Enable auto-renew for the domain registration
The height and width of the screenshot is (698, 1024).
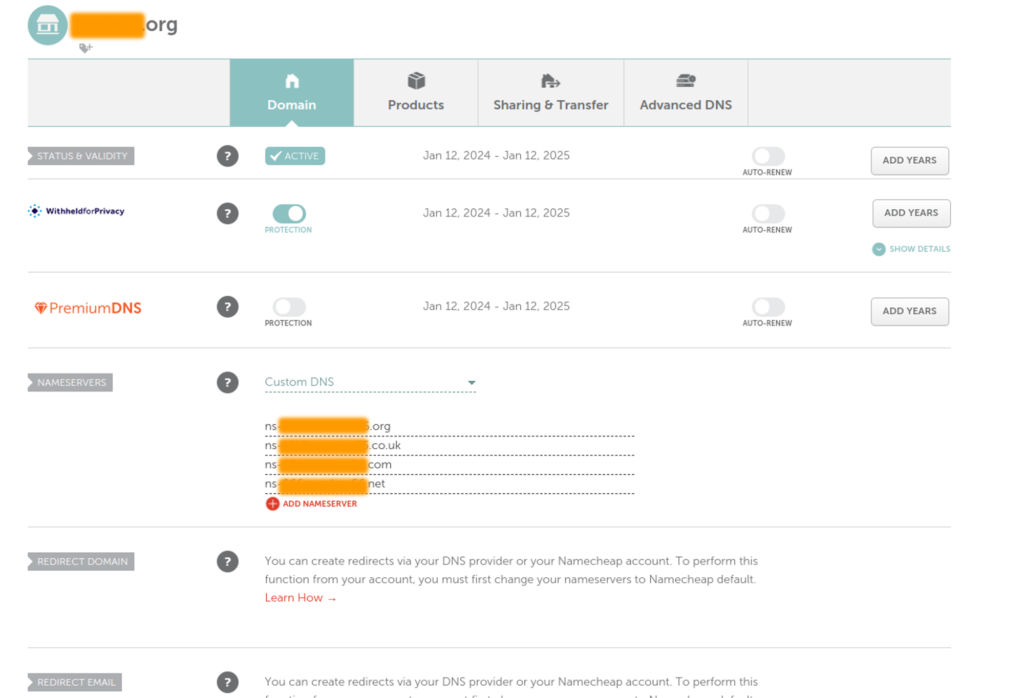[767, 155]
